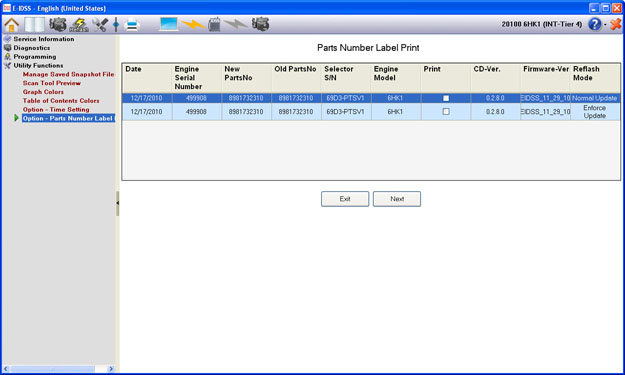Select the wrench and screwdriver utility icon
Screen dimensions: 625x375
100,25
